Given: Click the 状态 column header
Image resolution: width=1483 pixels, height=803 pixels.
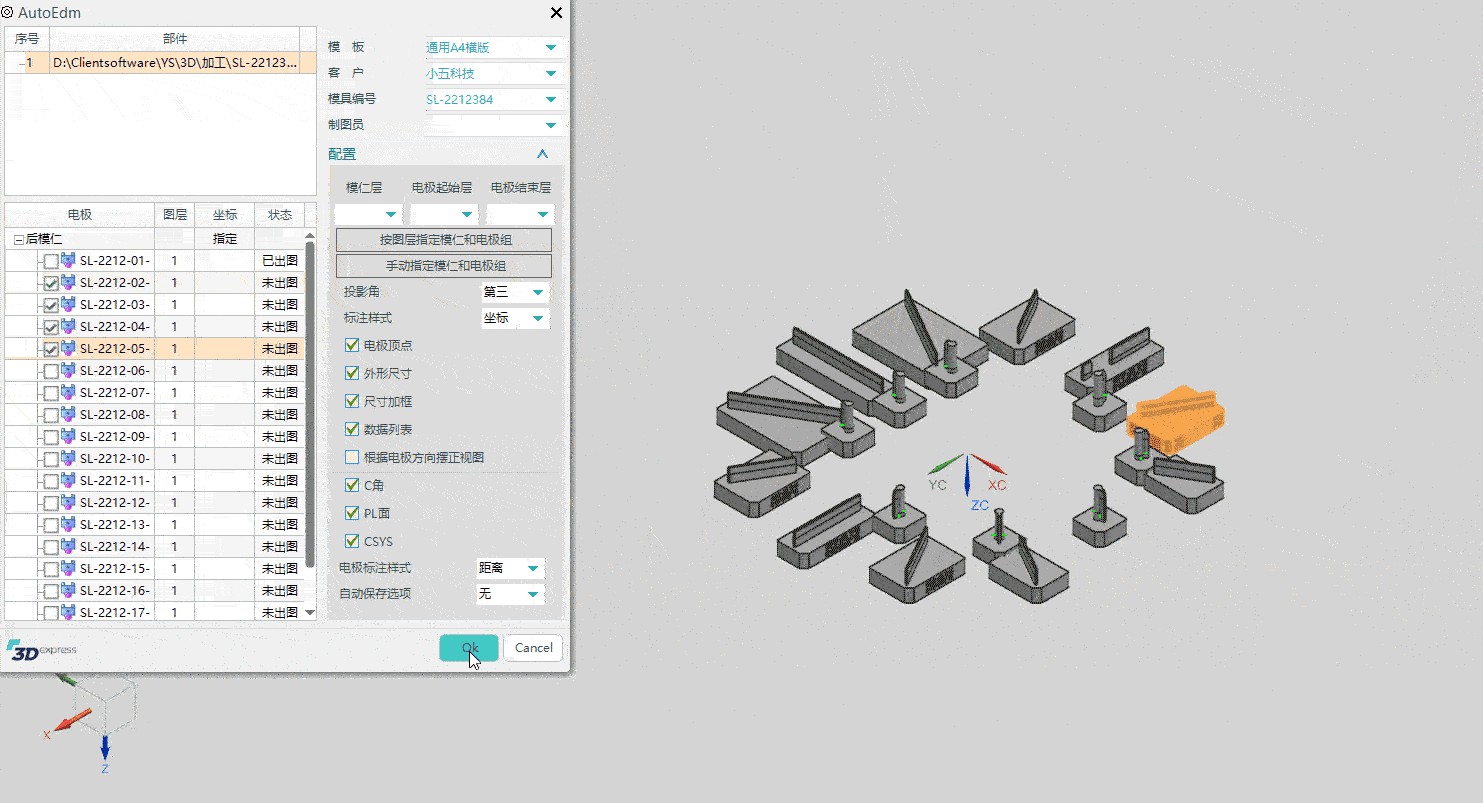Looking at the screenshot, I should pyautogui.click(x=280, y=215).
